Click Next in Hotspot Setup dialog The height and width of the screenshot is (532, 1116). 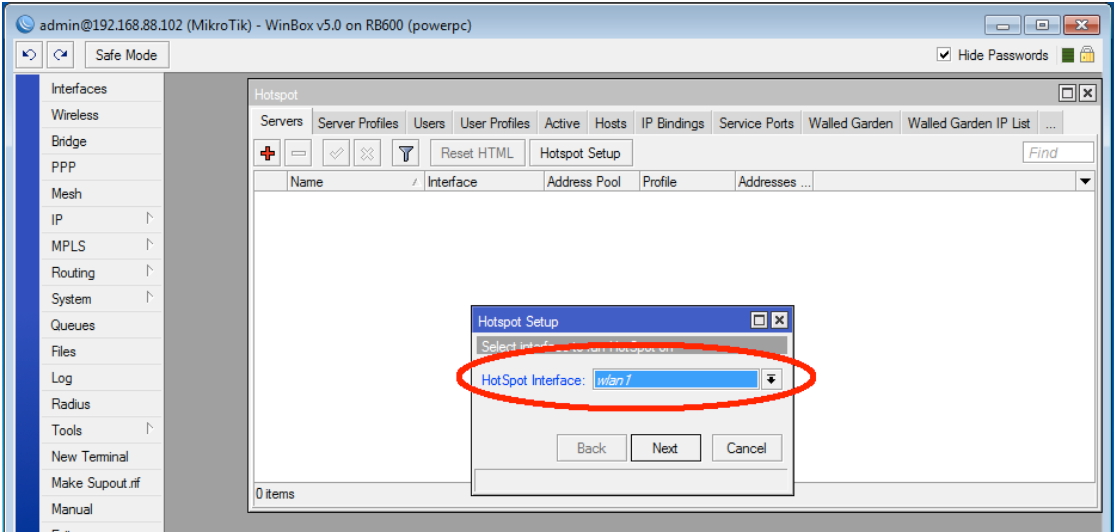tap(665, 448)
